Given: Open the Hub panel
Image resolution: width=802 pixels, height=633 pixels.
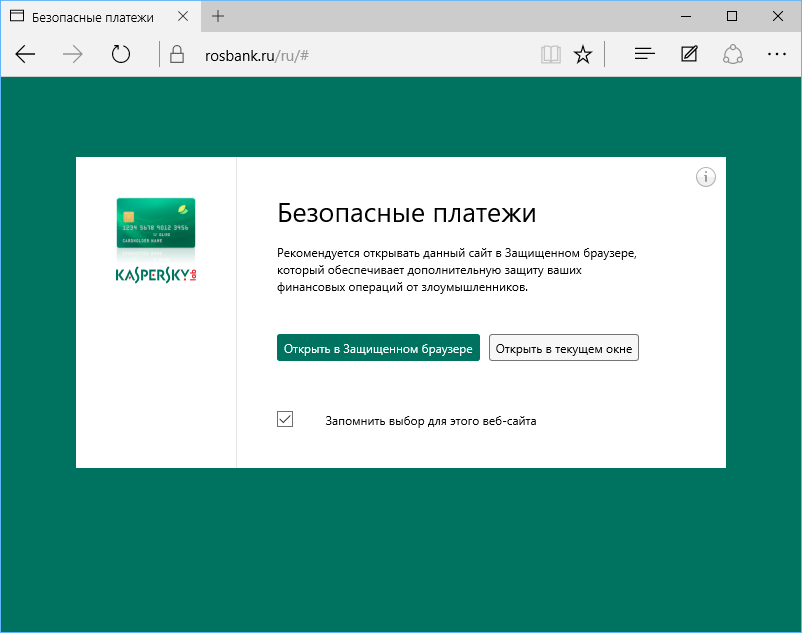Looking at the screenshot, I should pyautogui.click(x=643, y=54).
